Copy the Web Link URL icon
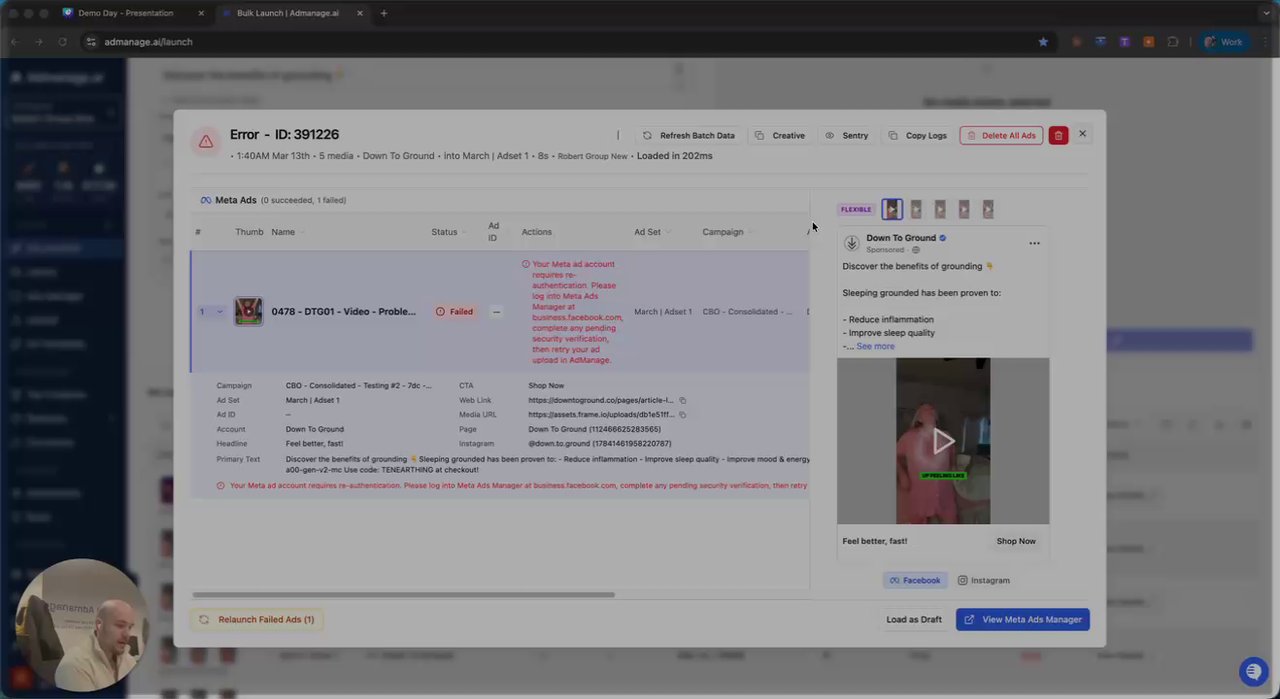The height and width of the screenshot is (699, 1280). tap(683, 400)
